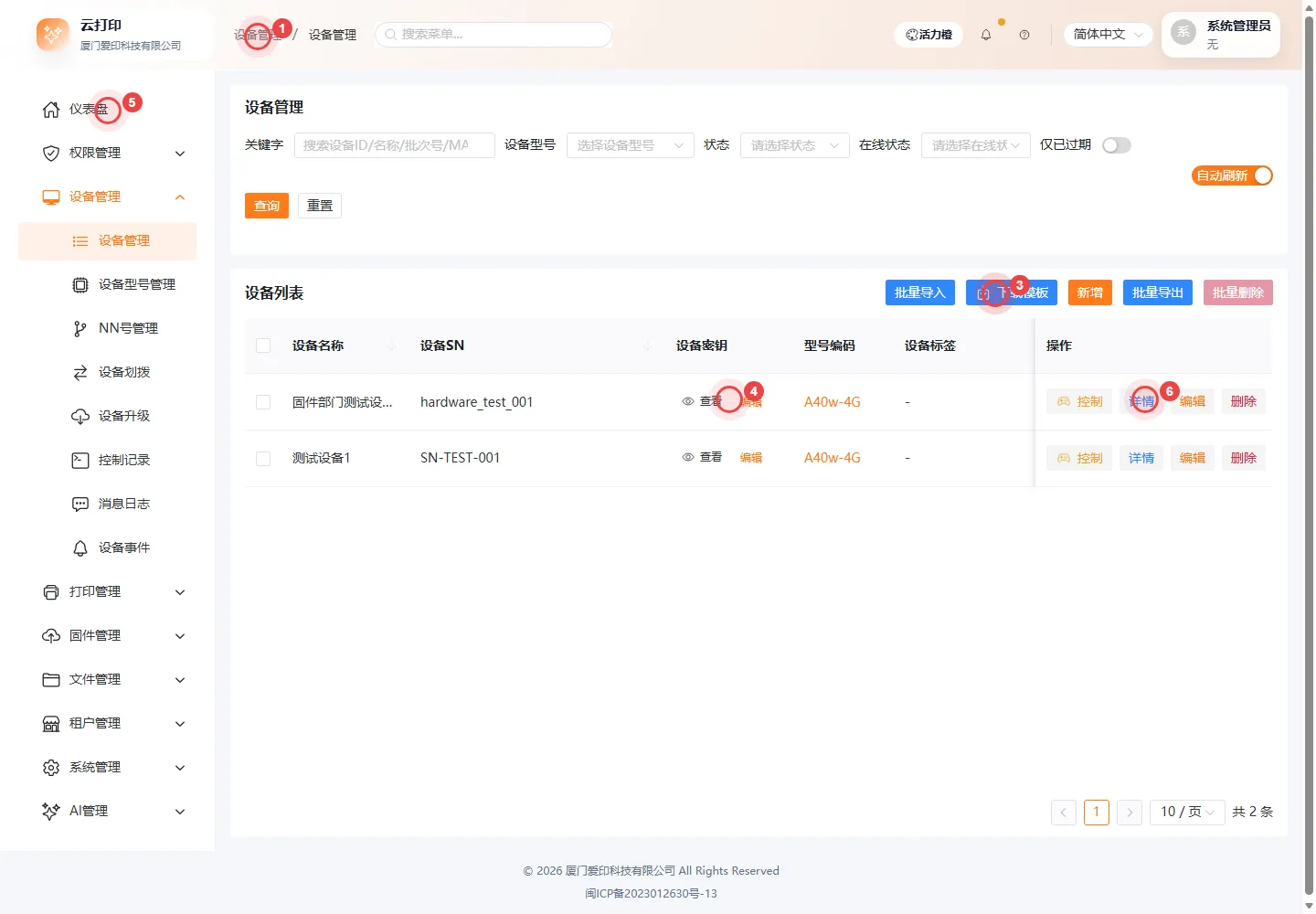Click the 批量导入 button
Screen dimensions: 1316x914
coord(920,292)
